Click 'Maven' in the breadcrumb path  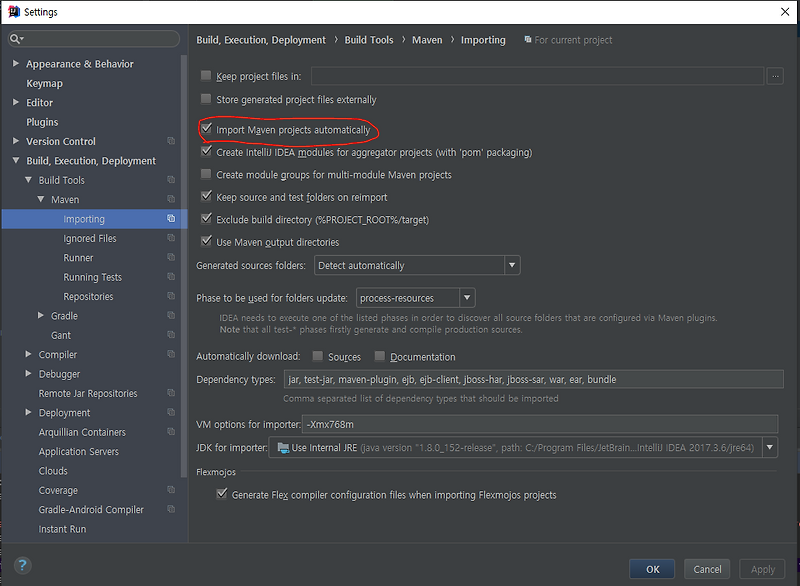[x=425, y=40]
